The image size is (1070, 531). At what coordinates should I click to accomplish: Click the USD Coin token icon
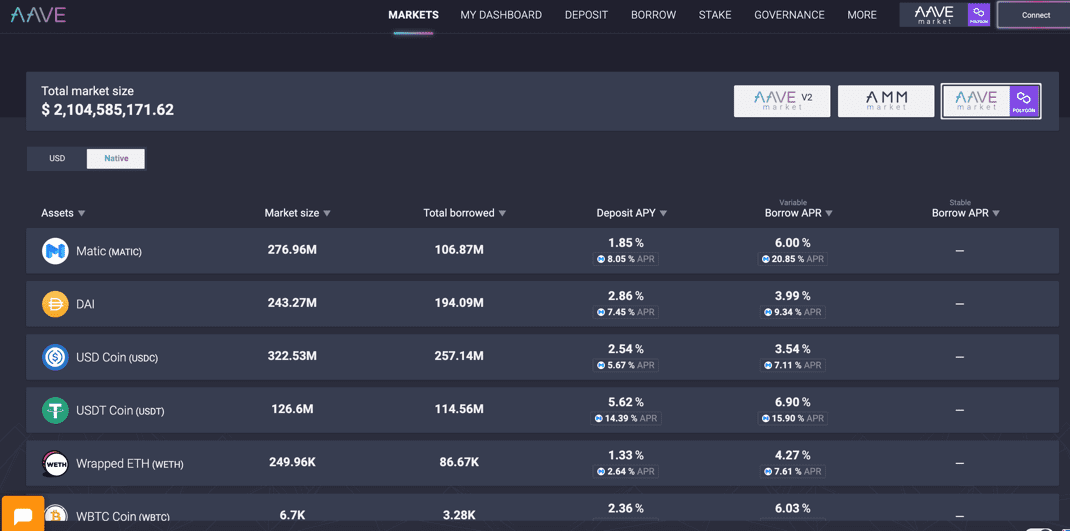[55, 357]
